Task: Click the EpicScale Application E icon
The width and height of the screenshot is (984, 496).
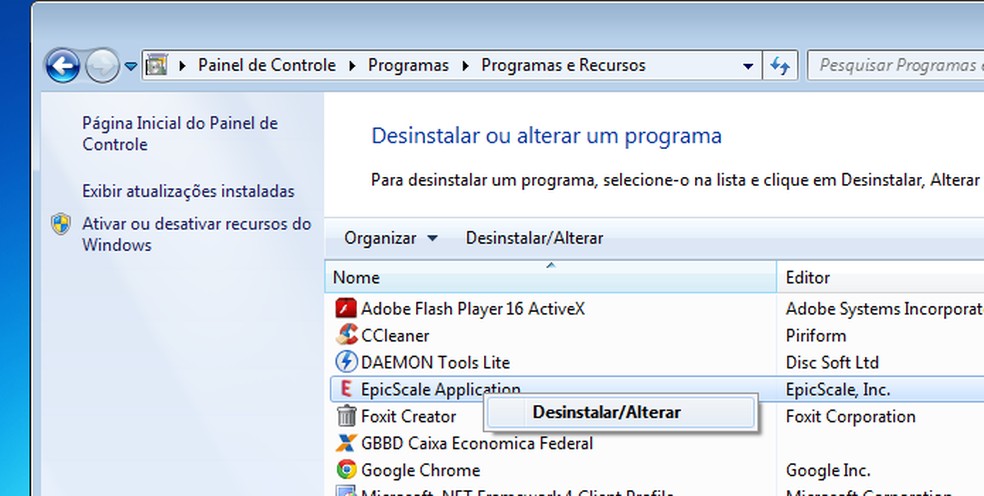Action: (x=346, y=389)
